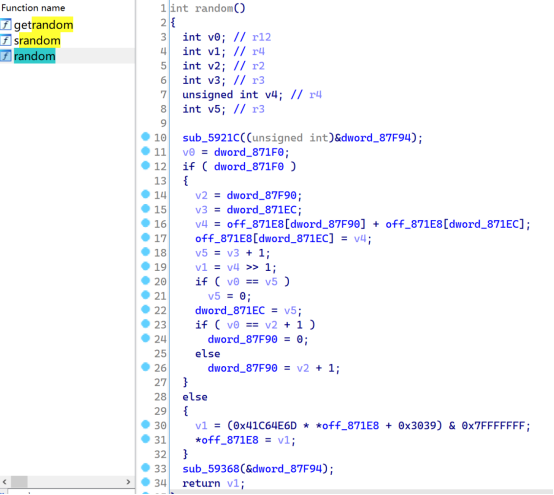554x495 pixels.
Task: Click dword_87F90 on line 26
Action: coord(242,368)
